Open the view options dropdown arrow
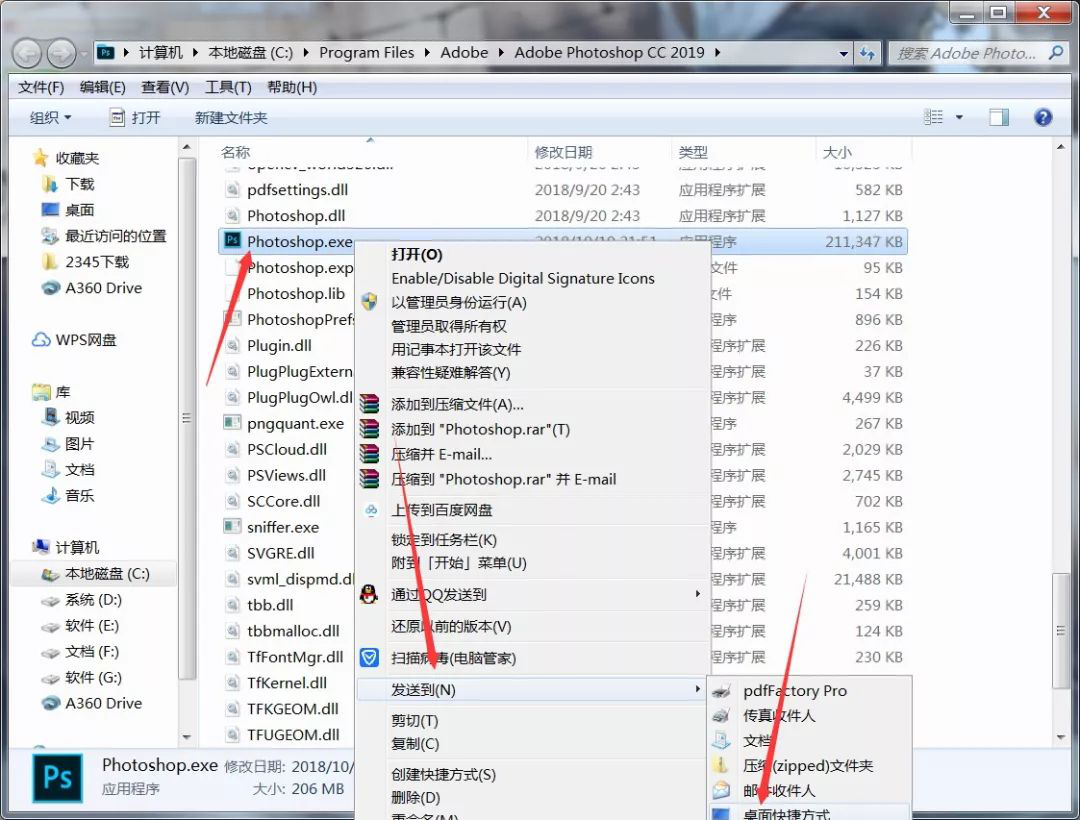The image size is (1080, 820). (x=959, y=118)
